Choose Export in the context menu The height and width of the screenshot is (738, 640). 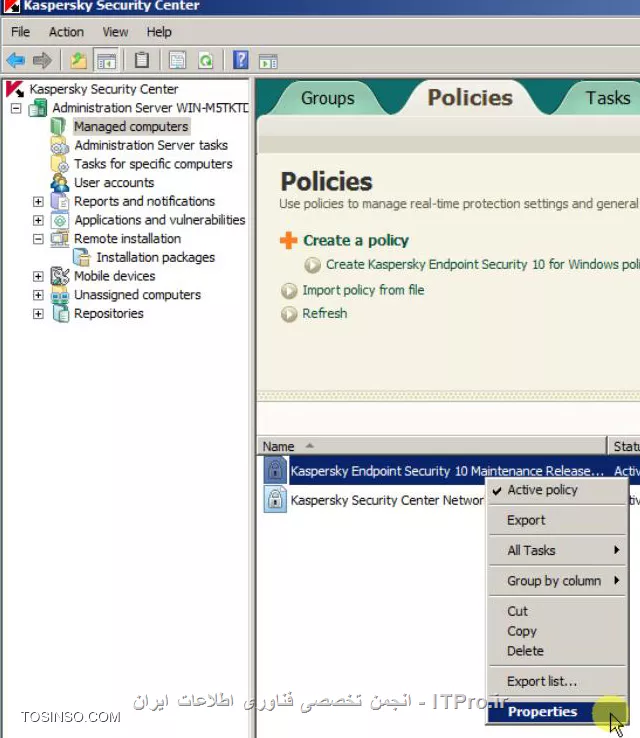(x=558, y=520)
